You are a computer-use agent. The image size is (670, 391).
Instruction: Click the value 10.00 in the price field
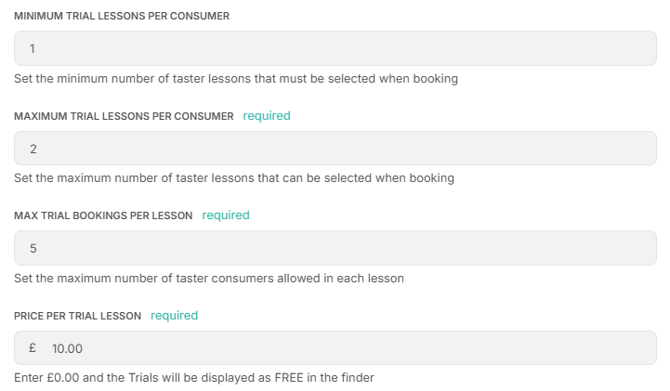tap(67, 349)
